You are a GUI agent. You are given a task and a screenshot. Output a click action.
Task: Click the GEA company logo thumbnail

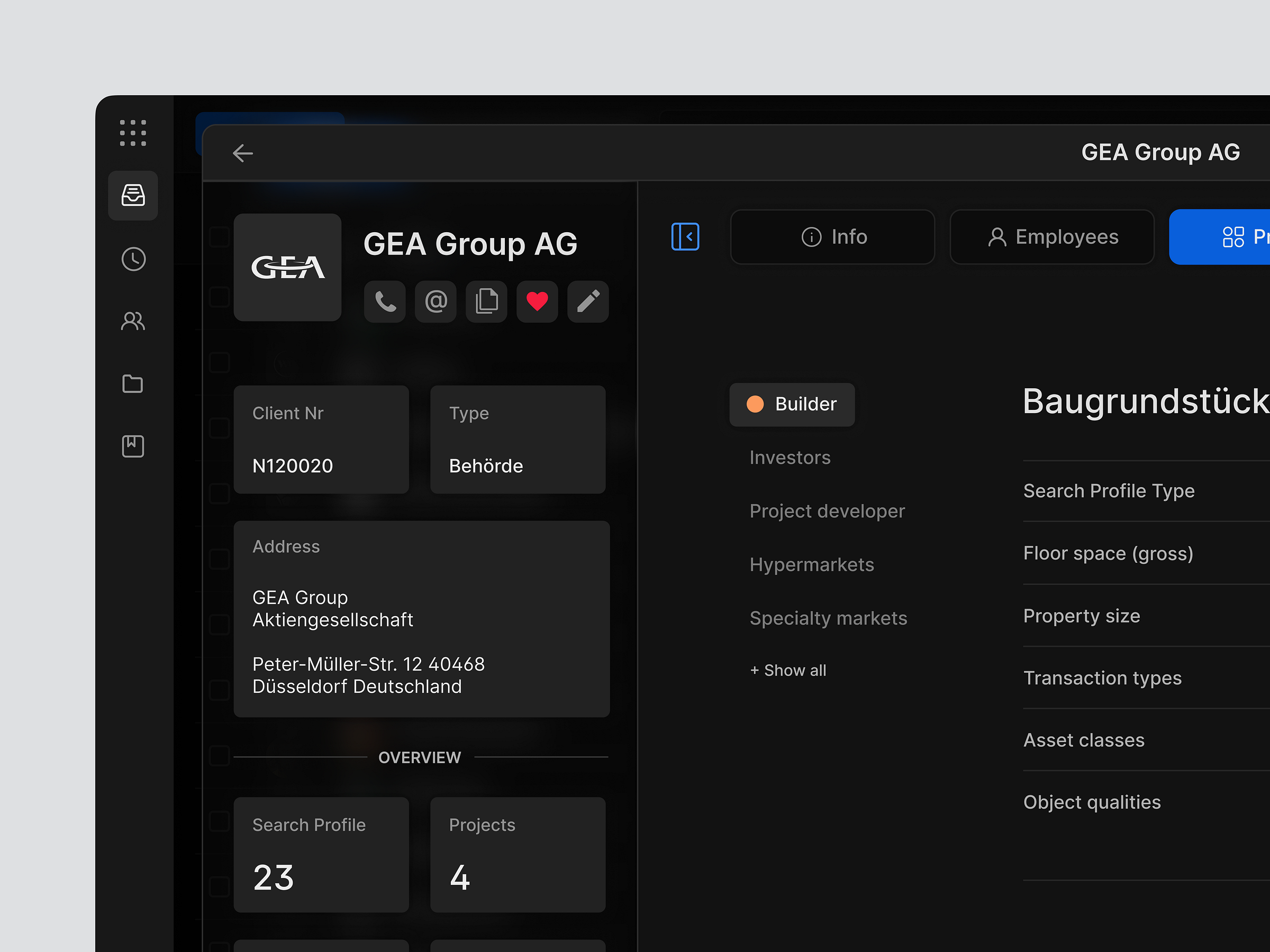pyautogui.click(x=288, y=268)
